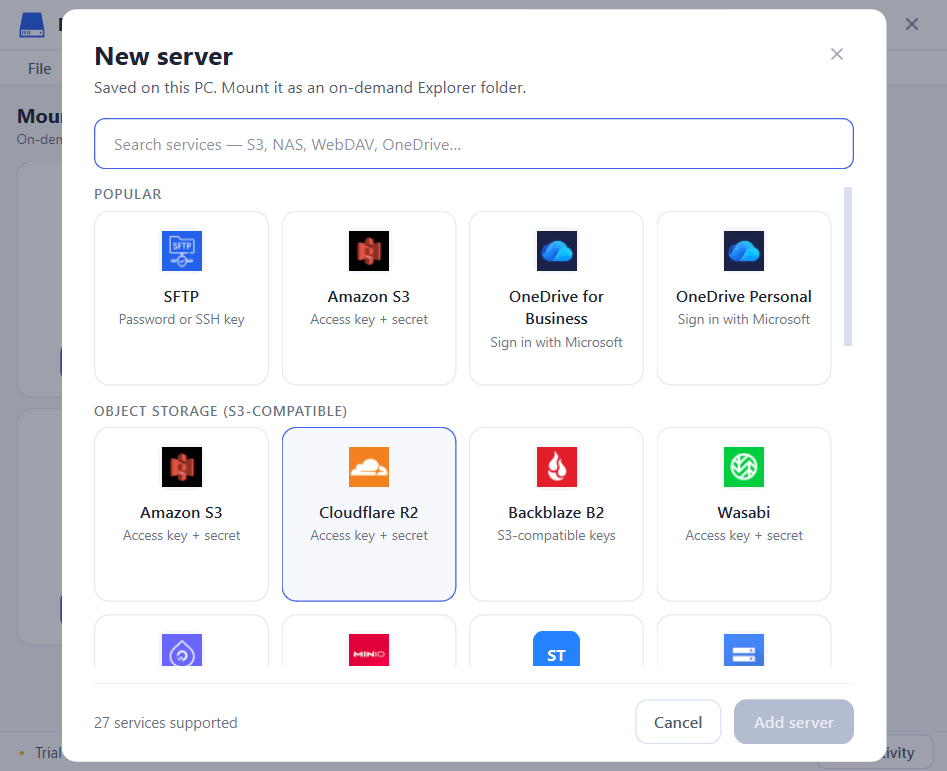Select the Cloudflare R2 orange cloud icon

369,467
